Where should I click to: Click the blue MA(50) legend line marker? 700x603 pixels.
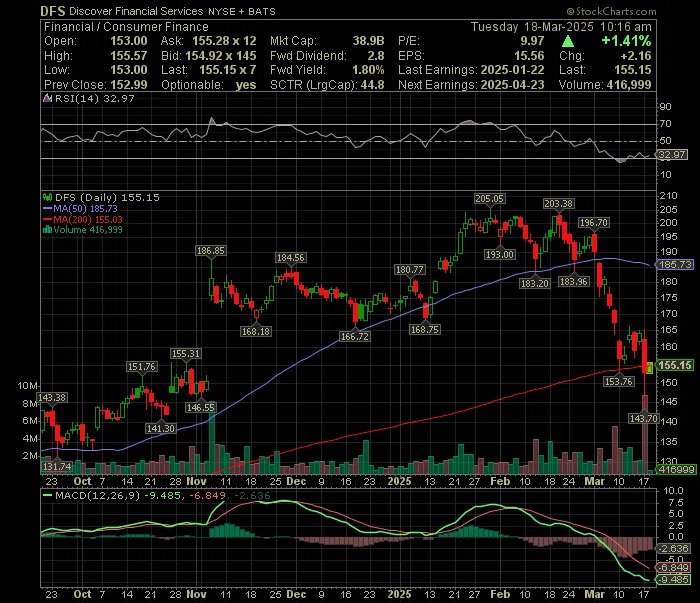click(47, 208)
